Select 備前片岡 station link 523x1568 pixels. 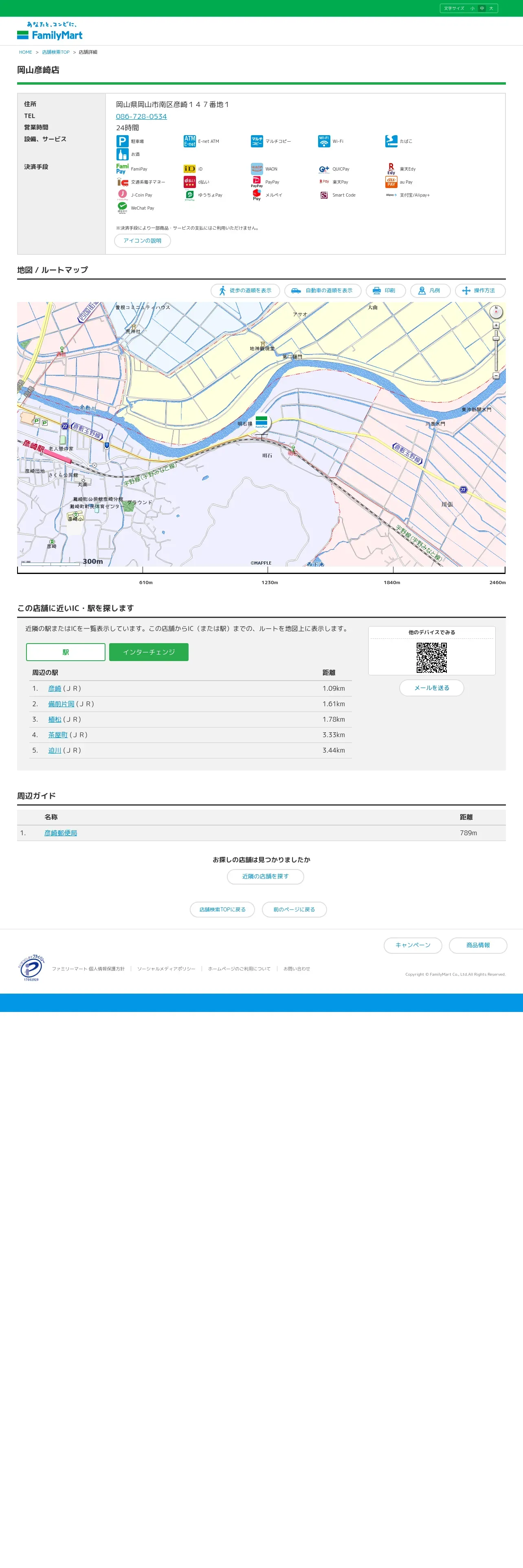pyautogui.click(x=62, y=704)
